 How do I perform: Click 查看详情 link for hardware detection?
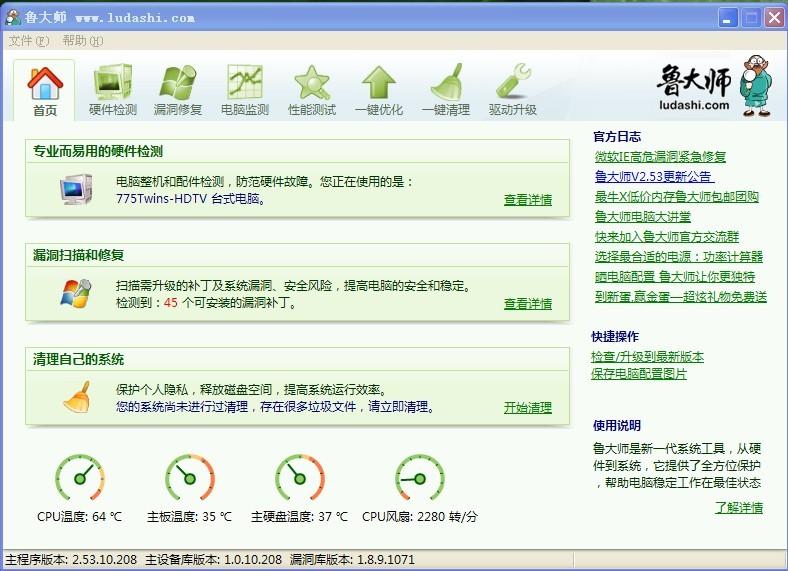(527, 200)
